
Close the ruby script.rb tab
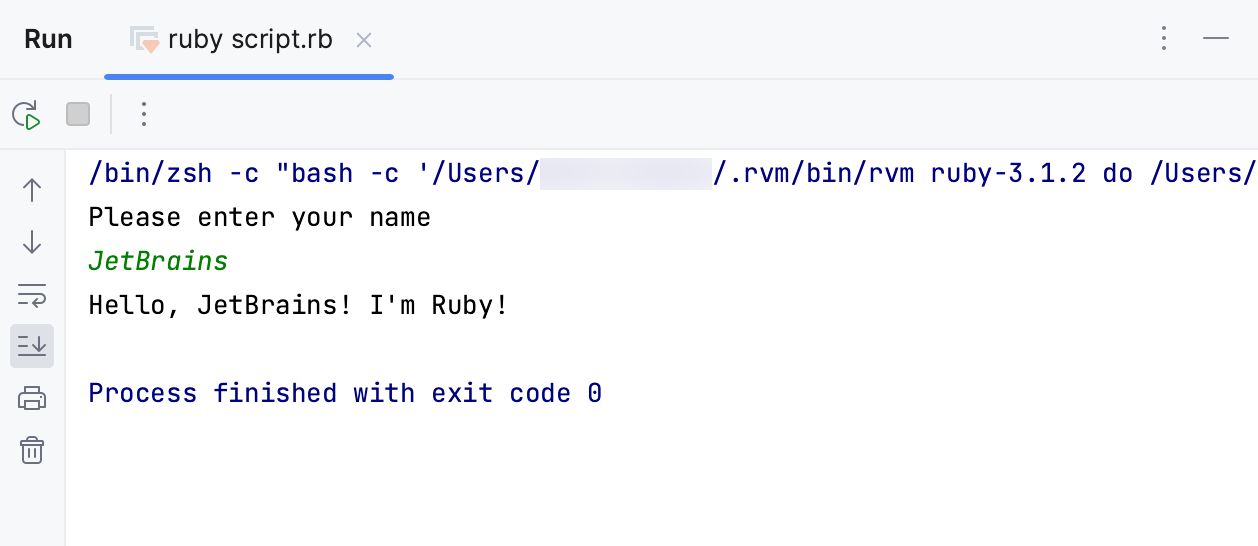coord(364,40)
